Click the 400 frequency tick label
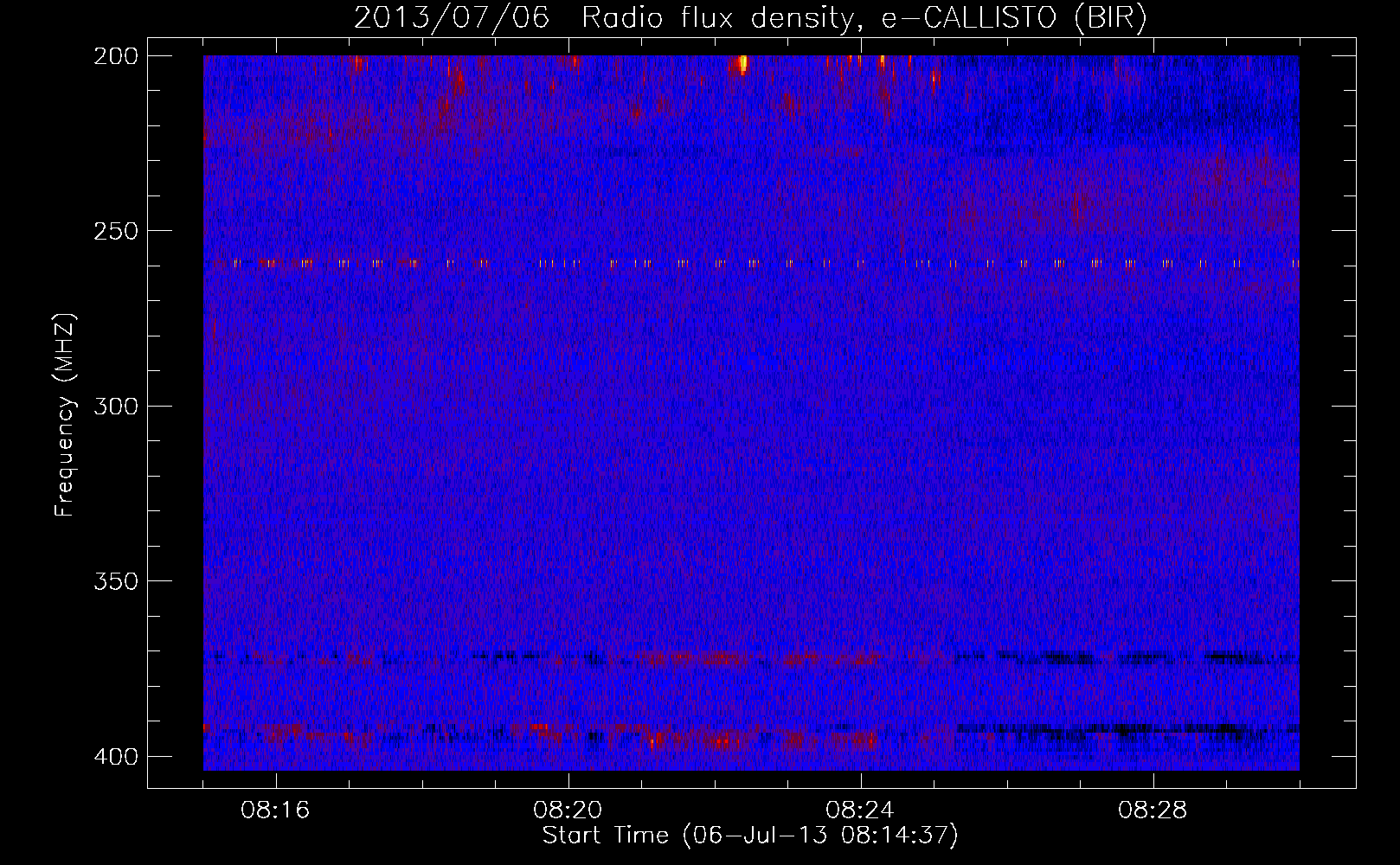1400x865 pixels. [x=116, y=756]
